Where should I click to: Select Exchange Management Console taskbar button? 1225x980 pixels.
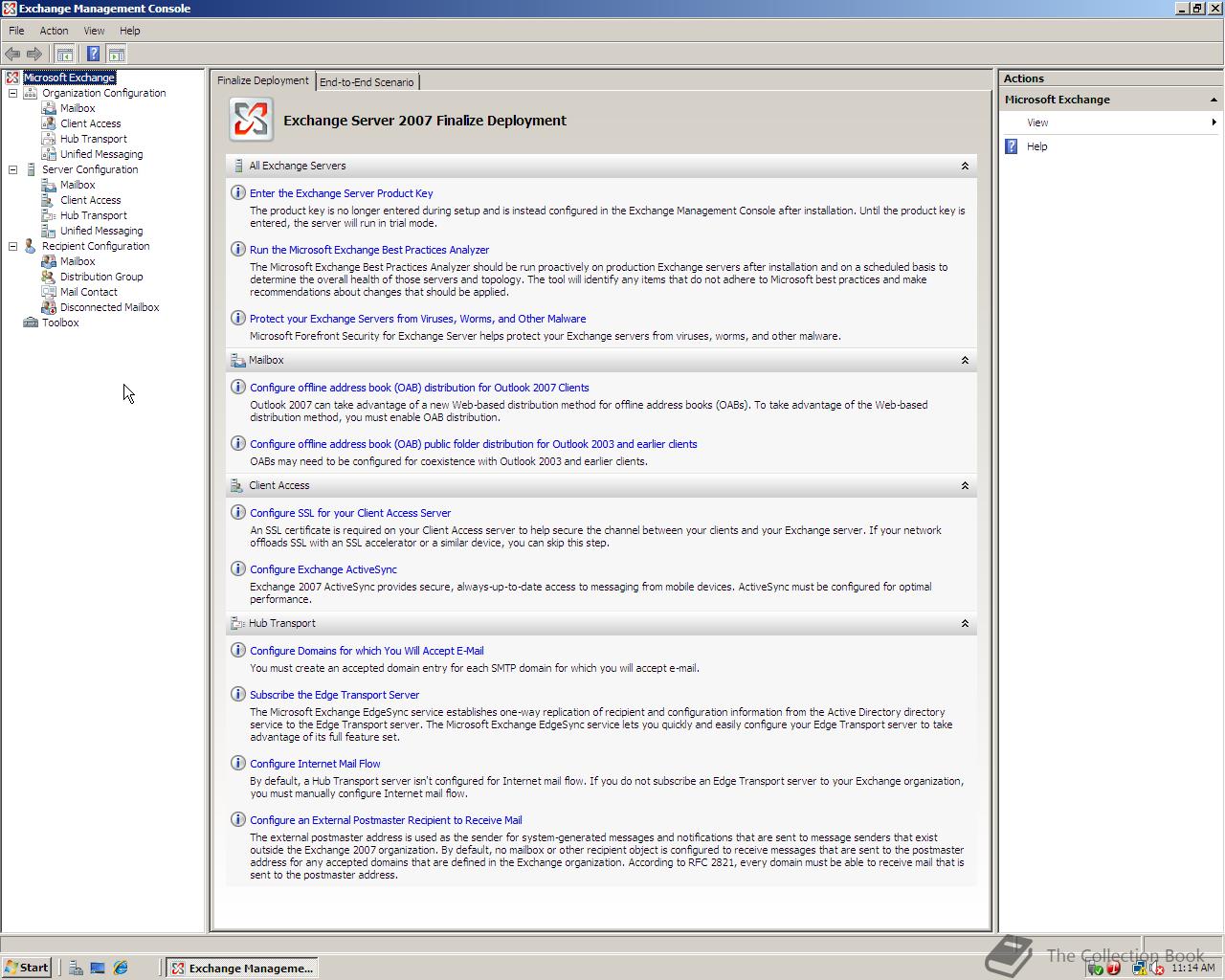[x=242, y=968]
